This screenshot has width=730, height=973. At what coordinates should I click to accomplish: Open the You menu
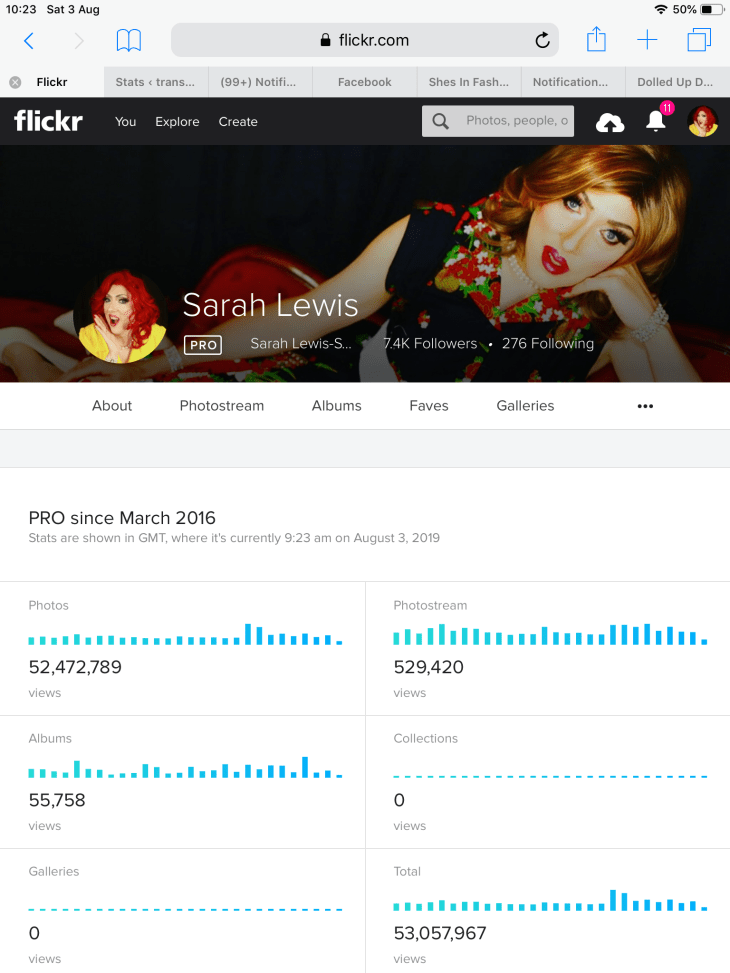(x=125, y=122)
